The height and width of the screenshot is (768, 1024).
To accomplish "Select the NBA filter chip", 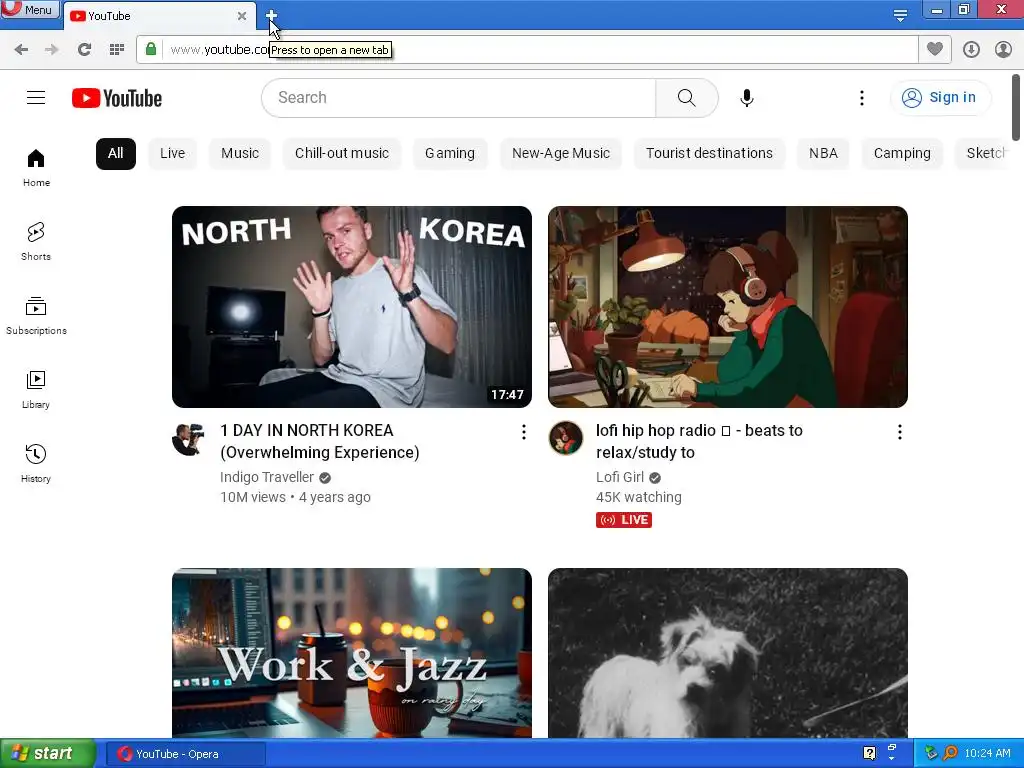I will (823, 153).
